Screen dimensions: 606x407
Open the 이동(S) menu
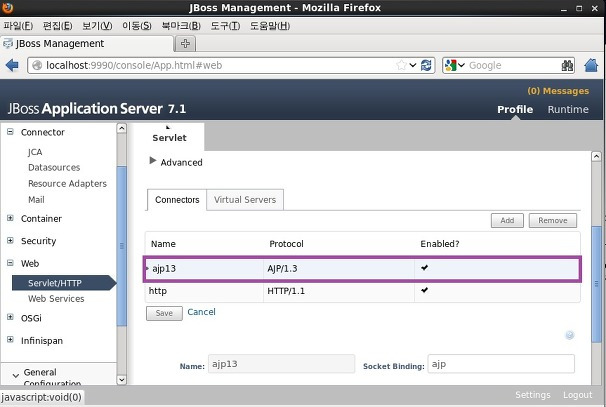point(137,26)
